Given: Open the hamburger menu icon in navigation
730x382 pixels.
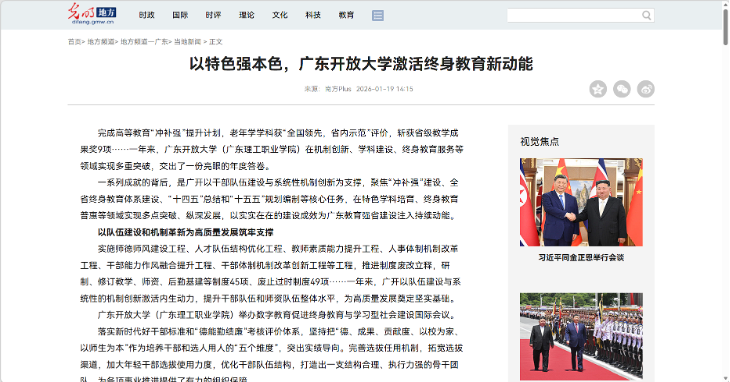Looking at the screenshot, I should click(x=378, y=15).
